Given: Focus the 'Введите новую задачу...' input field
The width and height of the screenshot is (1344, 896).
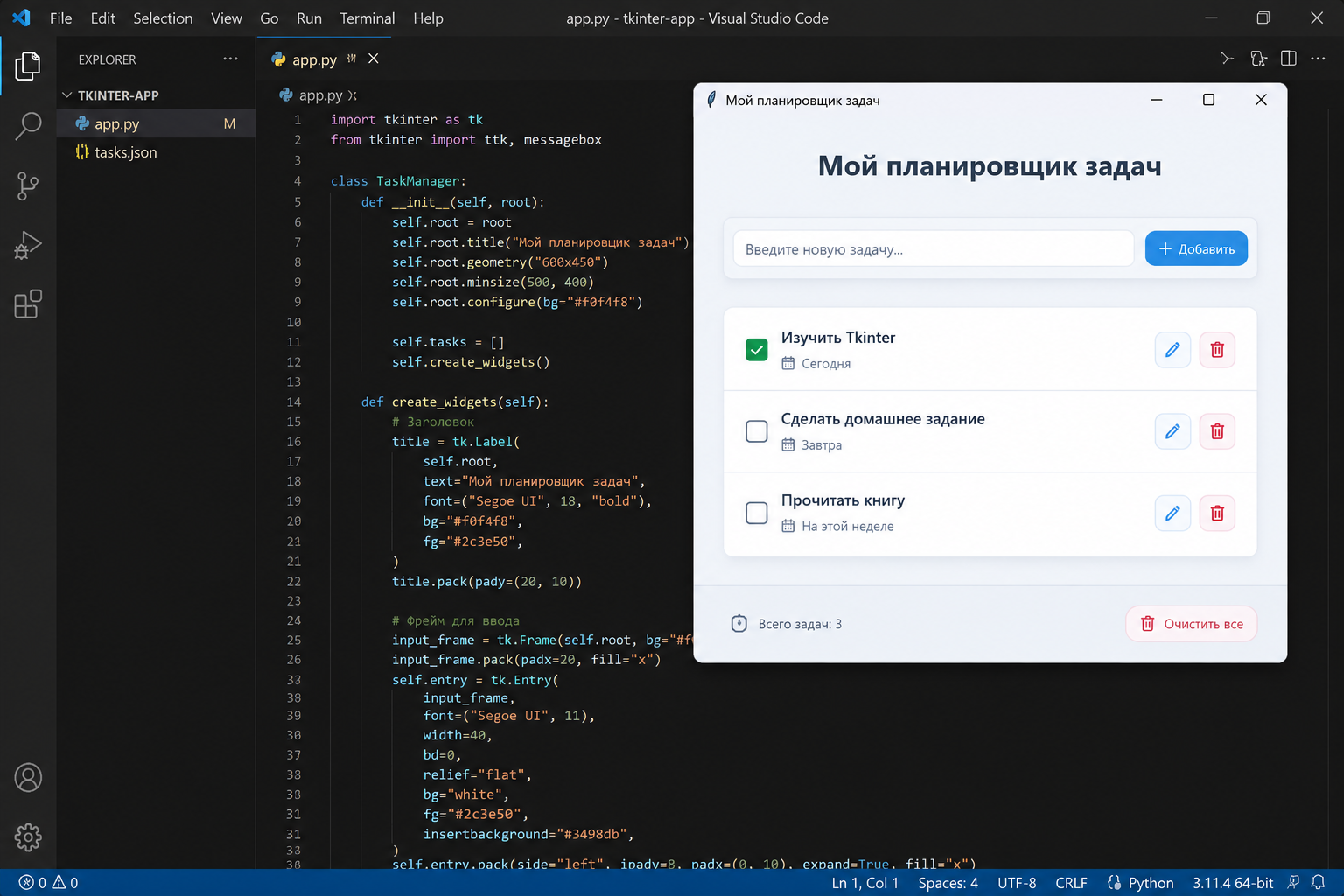Looking at the screenshot, I should [x=934, y=248].
